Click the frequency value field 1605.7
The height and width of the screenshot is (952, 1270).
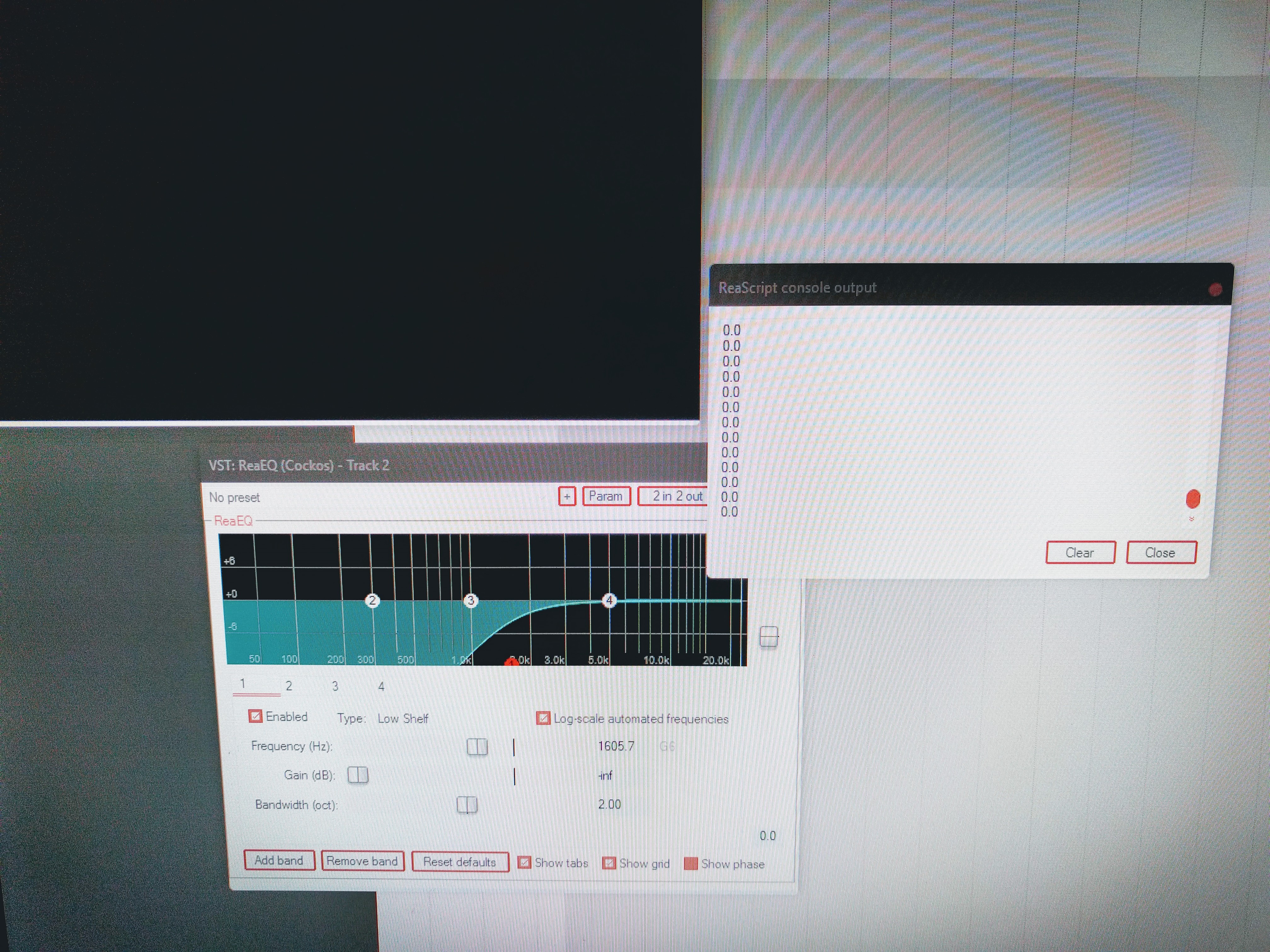tap(616, 746)
